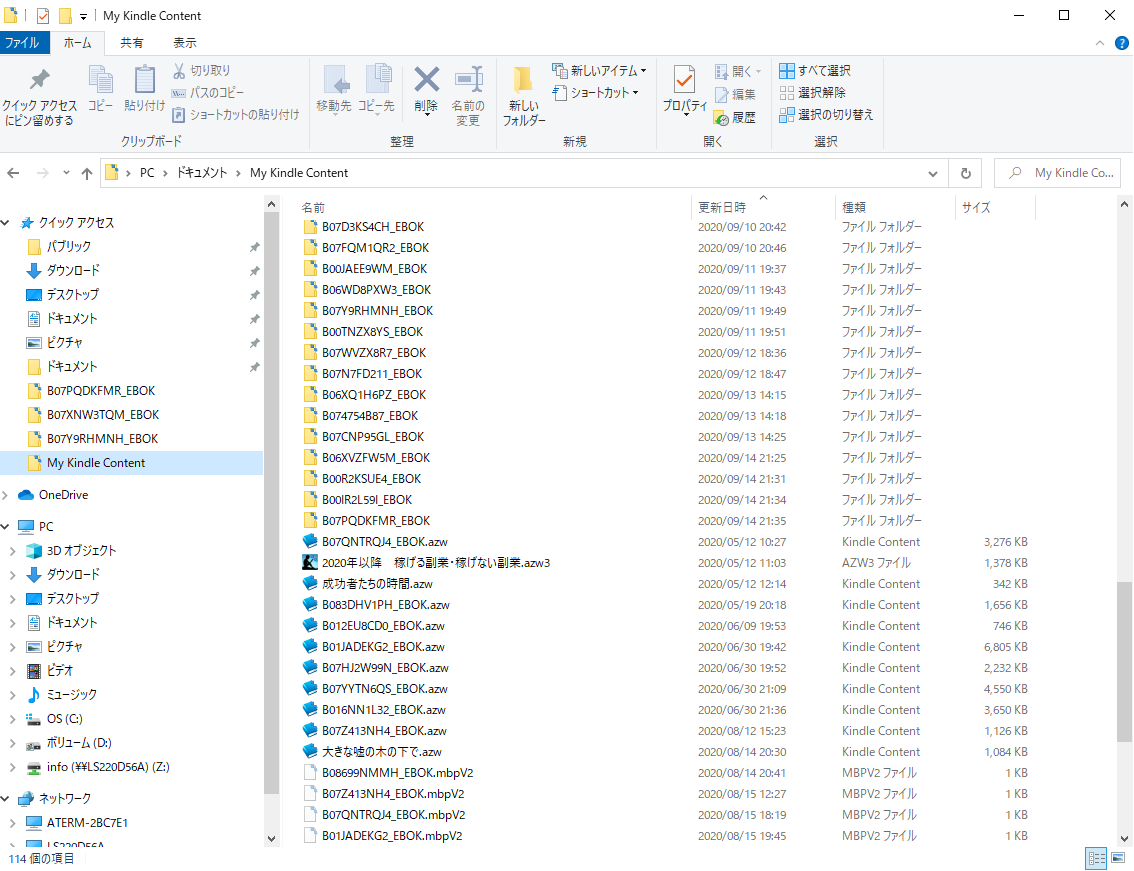The height and width of the screenshot is (871, 1134).
Task: Click the file list vertical scrollbar thumb
Action: coord(1124,662)
